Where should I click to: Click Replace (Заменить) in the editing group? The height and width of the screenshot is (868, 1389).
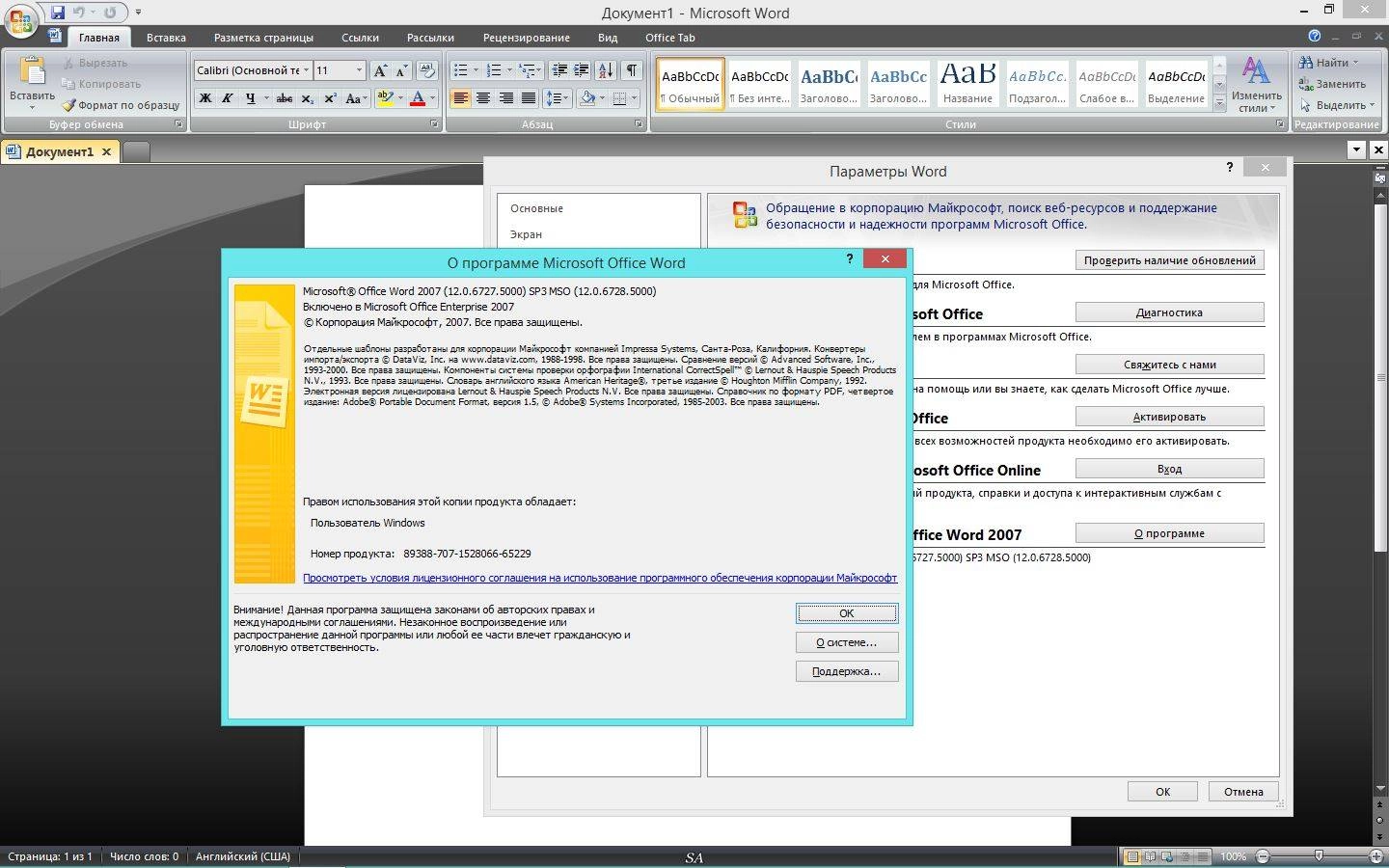tap(1333, 84)
